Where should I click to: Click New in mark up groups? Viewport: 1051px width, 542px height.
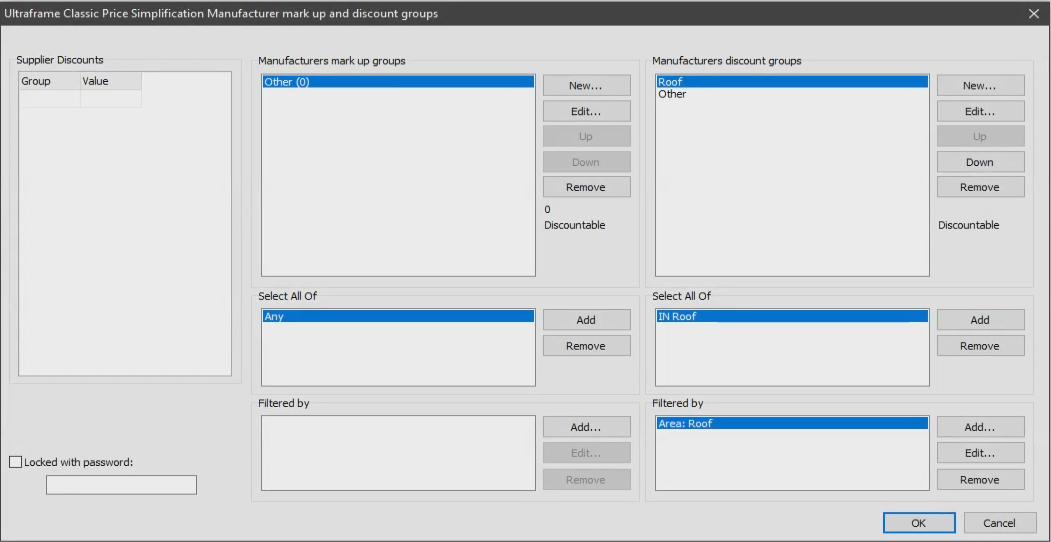pos(586,86)
